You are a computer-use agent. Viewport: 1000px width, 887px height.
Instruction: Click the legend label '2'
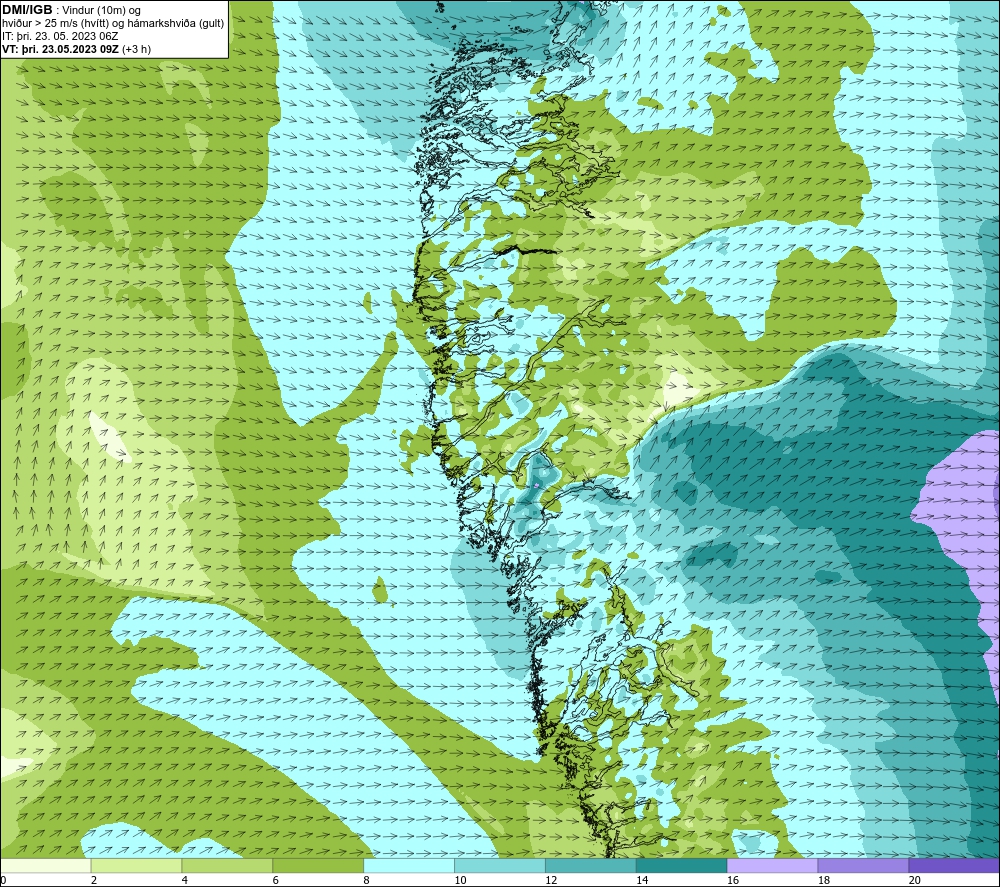click(x=94, y=880)
